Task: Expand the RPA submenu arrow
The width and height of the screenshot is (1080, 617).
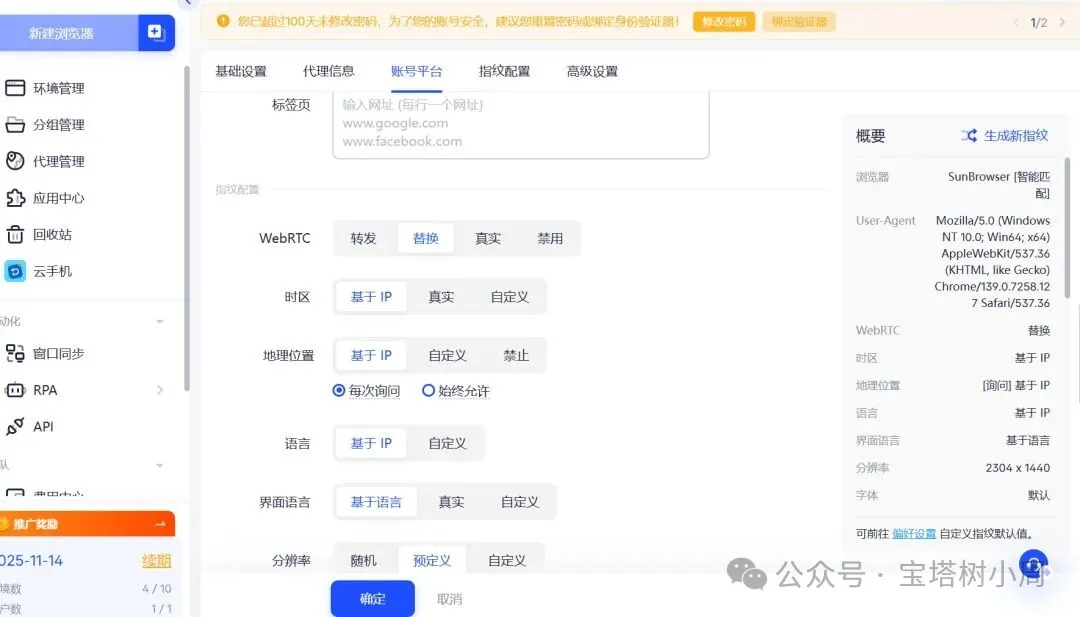Action: pyautogui.click(x=160, y=390)
